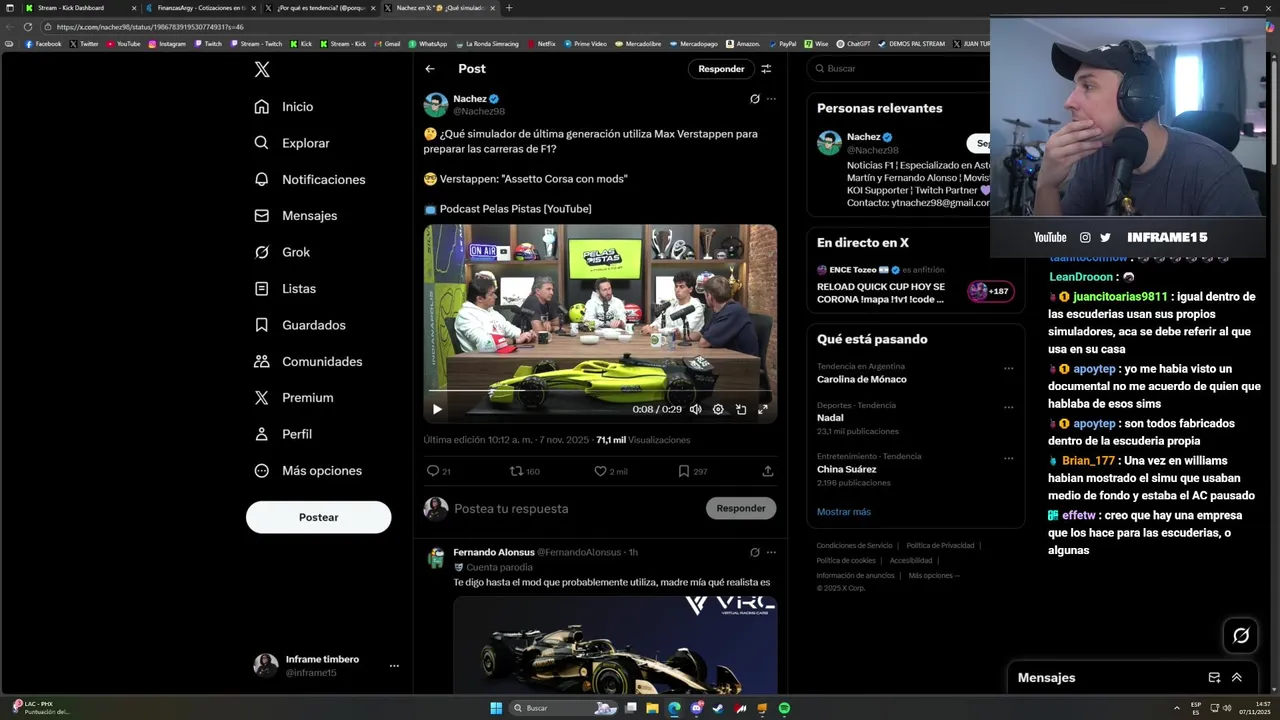This screenshot has height=720, width=1280.
Task: Expand Más opciones in the sidebar
Action: coord(308,471)
